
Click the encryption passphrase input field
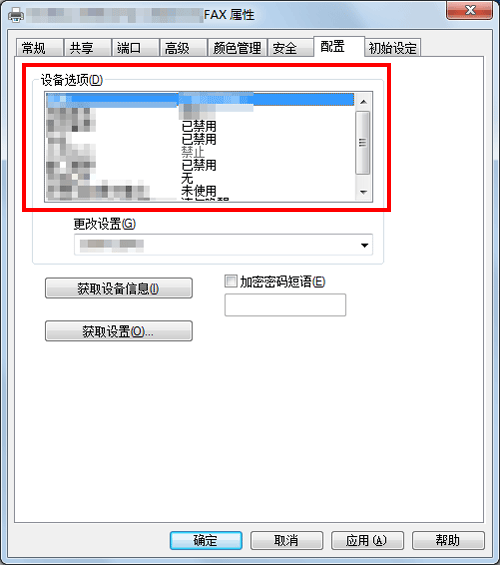[x=285, y=305]
